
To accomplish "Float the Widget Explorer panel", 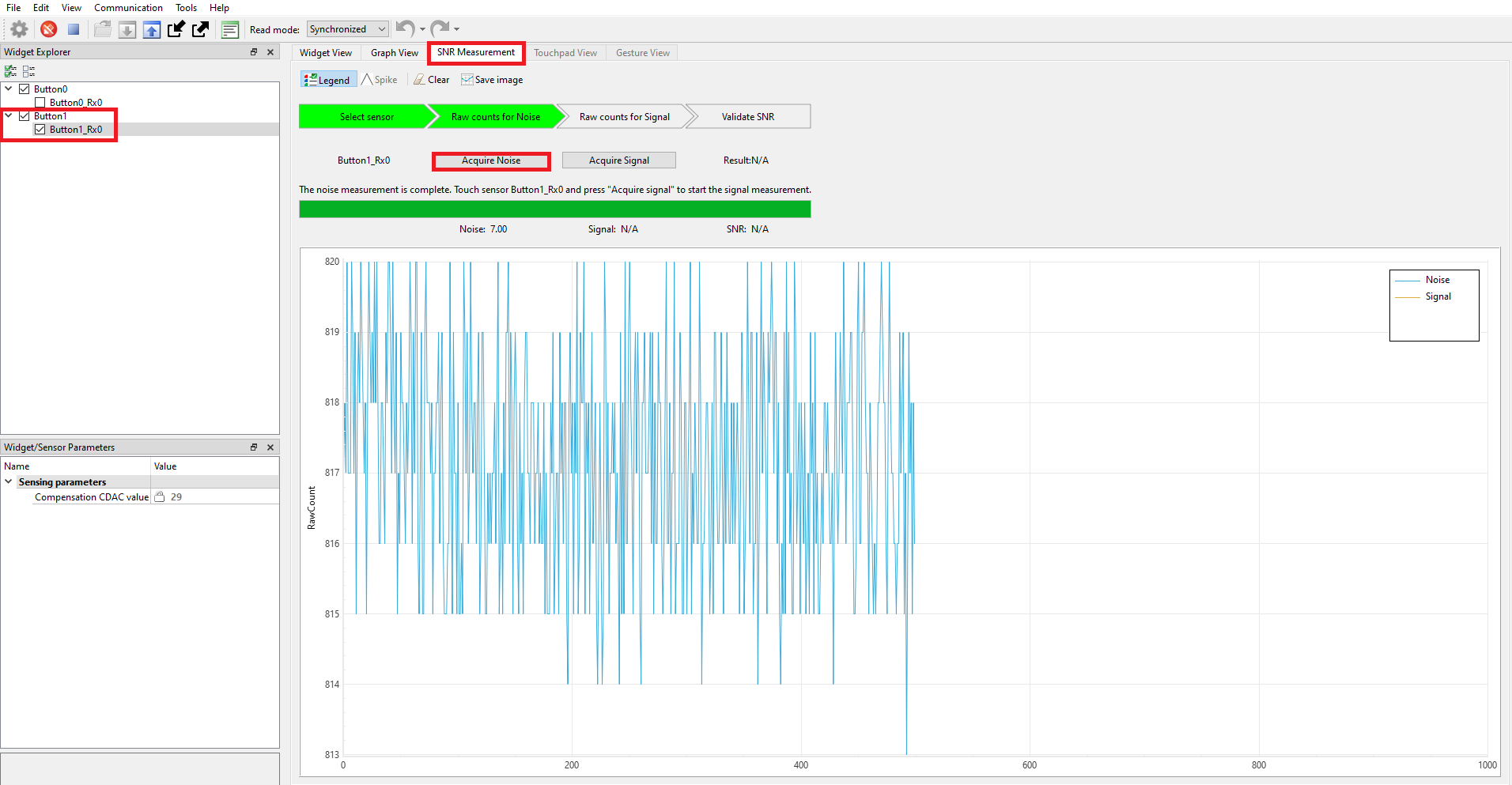I will click(x=254, y=52).
